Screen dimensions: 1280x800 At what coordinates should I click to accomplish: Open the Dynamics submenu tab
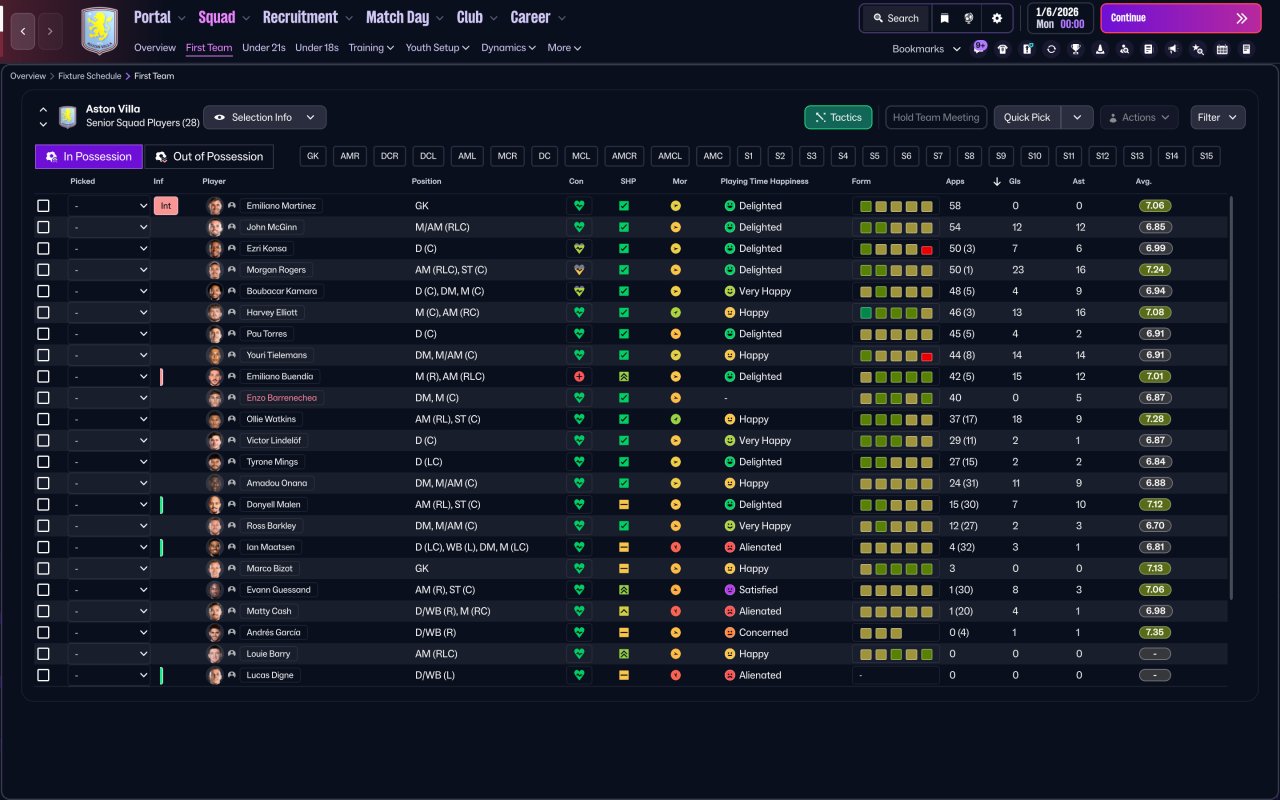509,48
